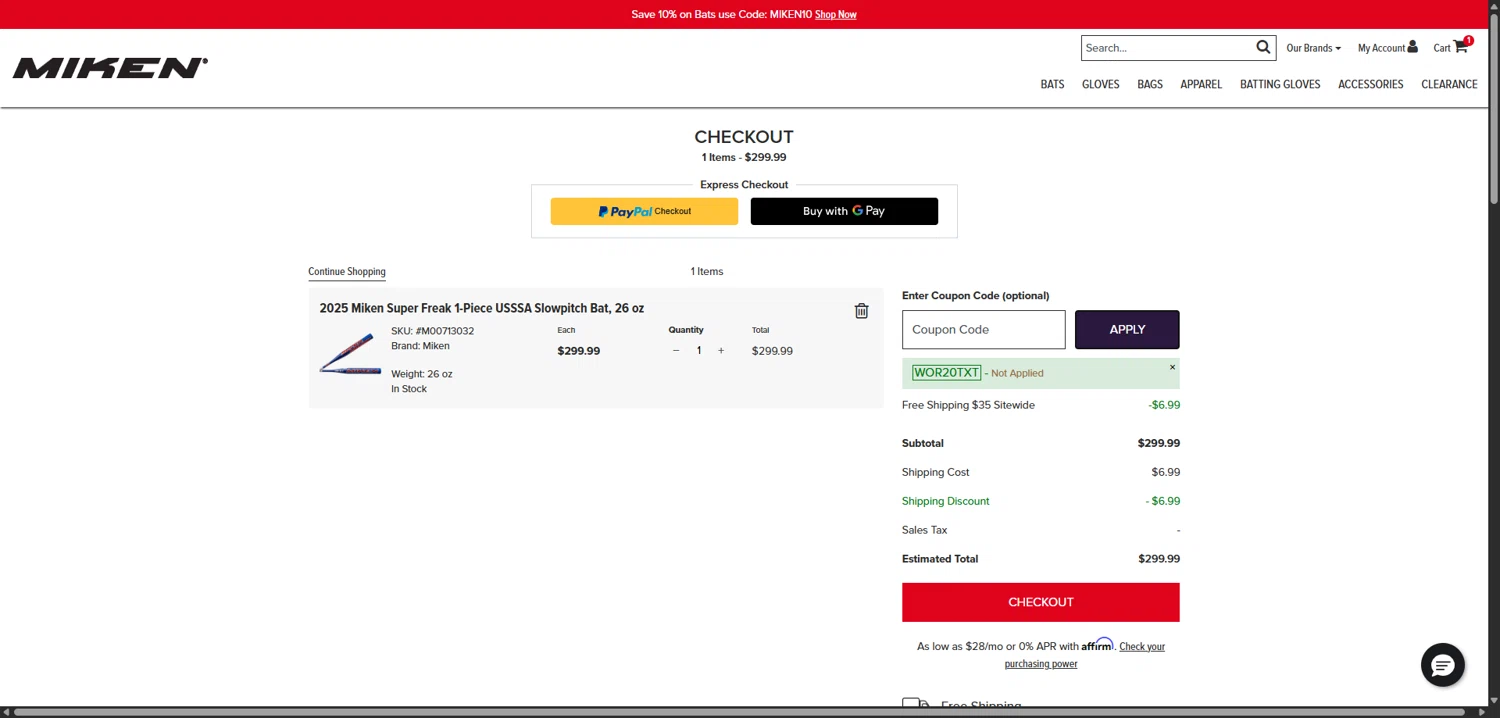Click the Super Freak bat title

click(x=482, y=308)
